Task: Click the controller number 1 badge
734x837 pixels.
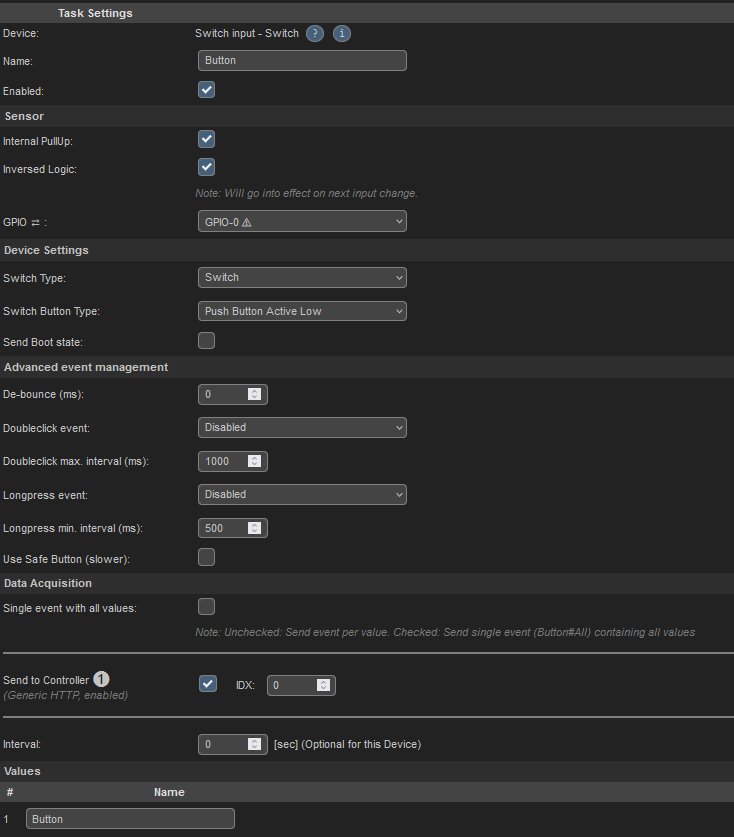Action: tap(101, 679)
